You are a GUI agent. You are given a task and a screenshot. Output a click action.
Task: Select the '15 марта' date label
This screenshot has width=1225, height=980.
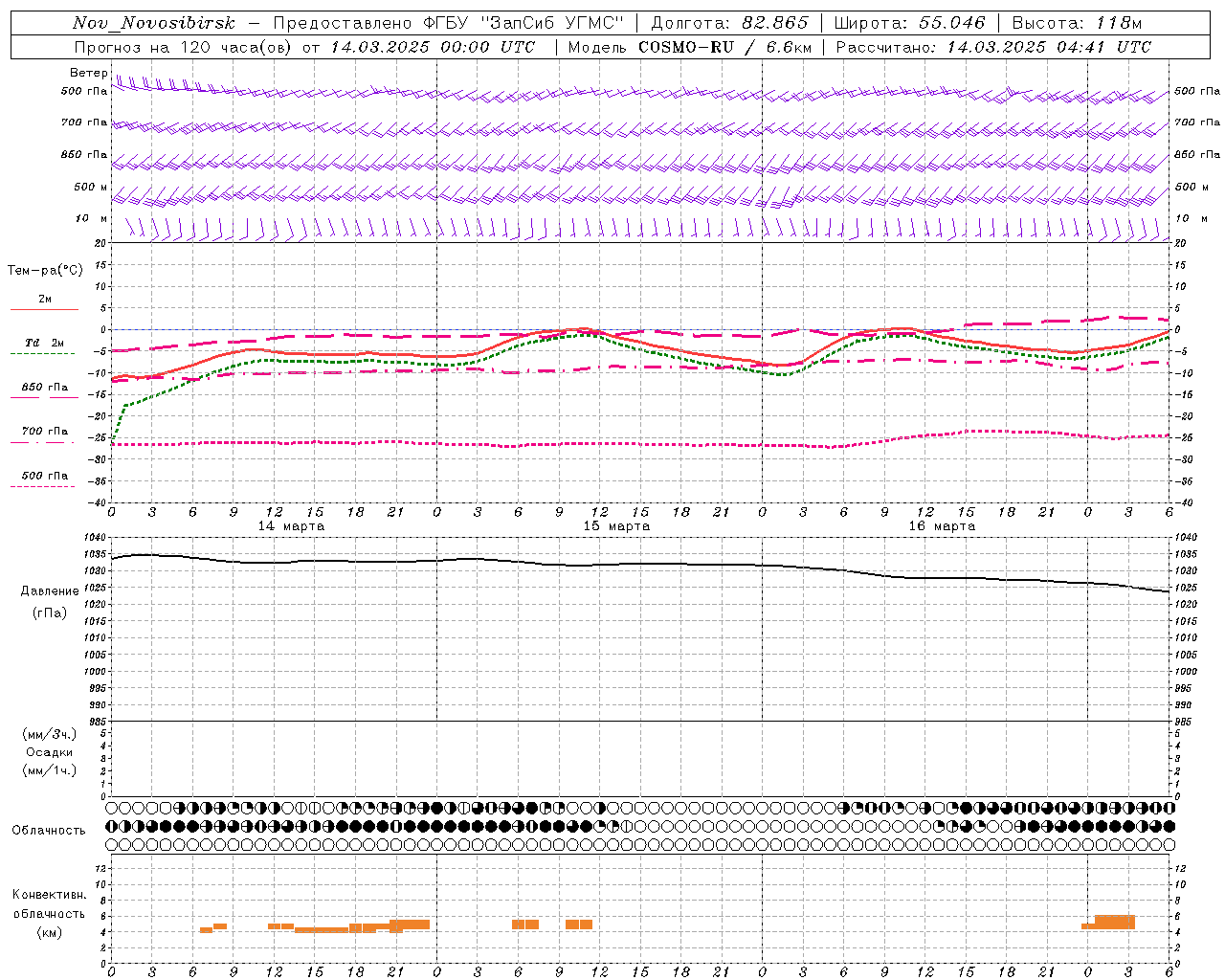(x=616, y=526)
